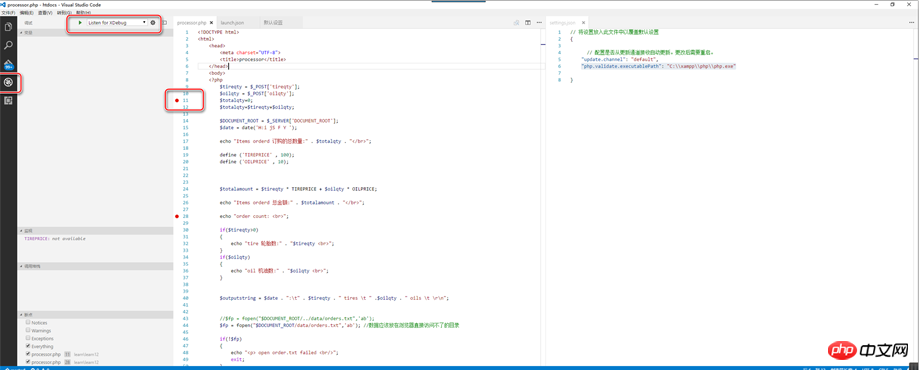Open the Explorer view in the activity bar
This screenshot has height=370, width=919.
coord(8,26)
